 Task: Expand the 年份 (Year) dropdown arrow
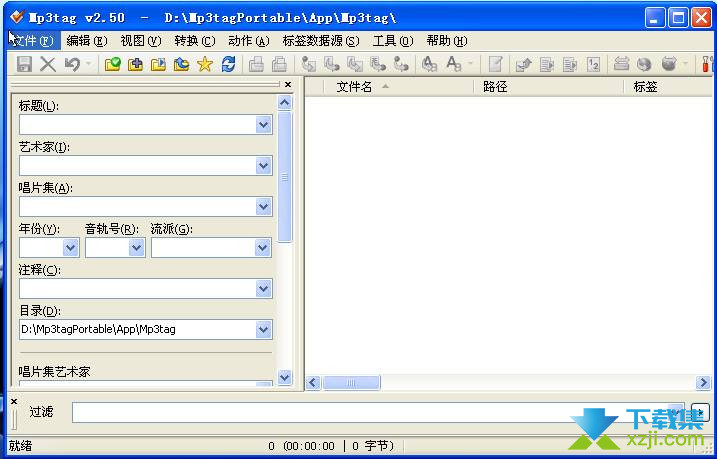(x=70, y=248)
